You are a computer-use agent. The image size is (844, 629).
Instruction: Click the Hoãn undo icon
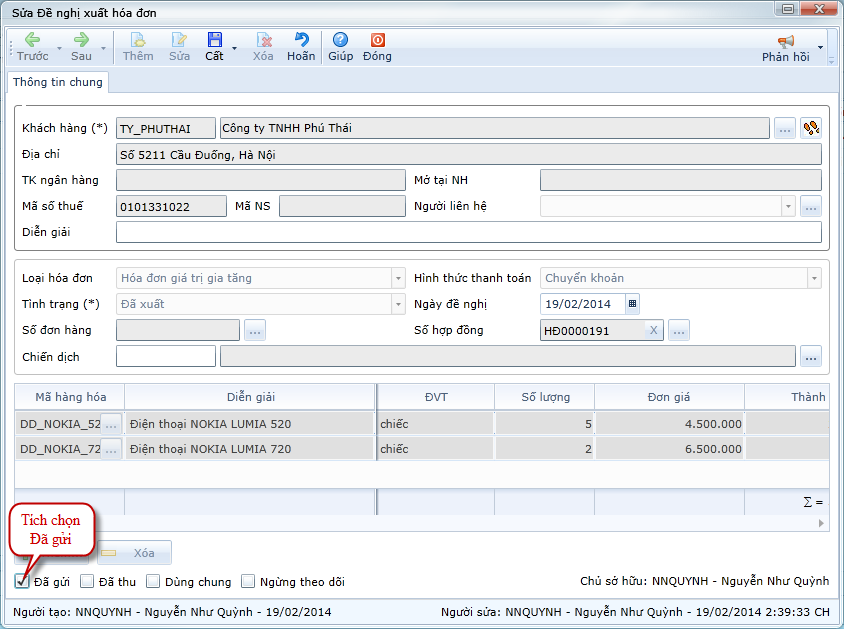(x=301, y=40)
